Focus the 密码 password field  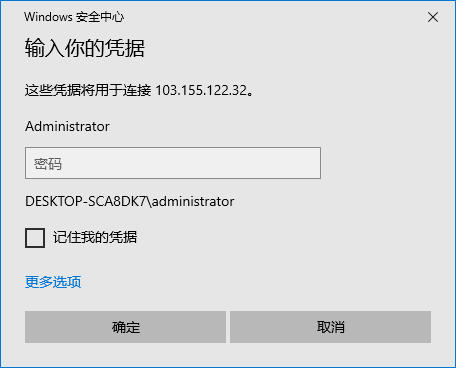point(173,163)
